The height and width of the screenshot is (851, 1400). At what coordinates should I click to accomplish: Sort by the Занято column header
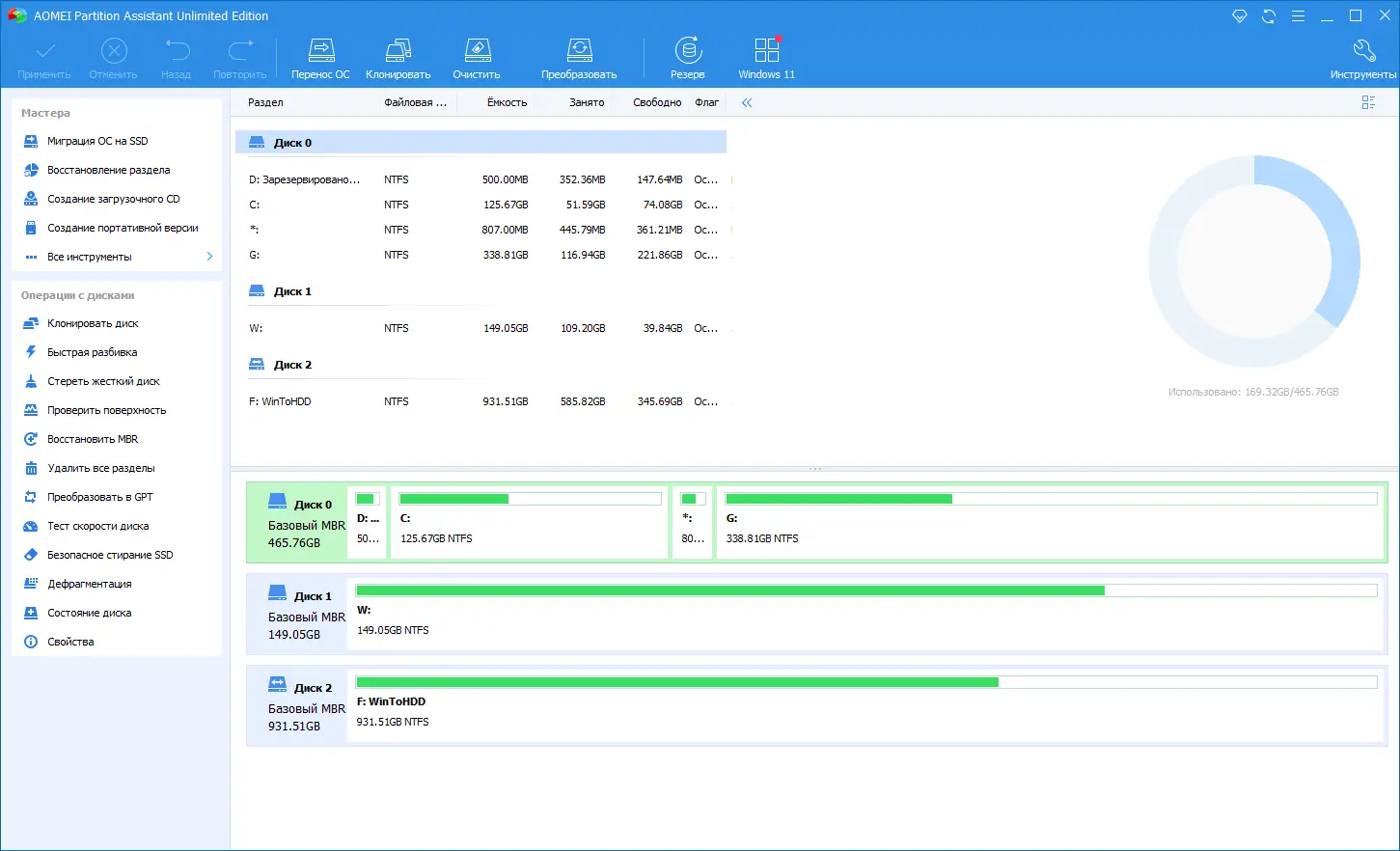[587, 102]
